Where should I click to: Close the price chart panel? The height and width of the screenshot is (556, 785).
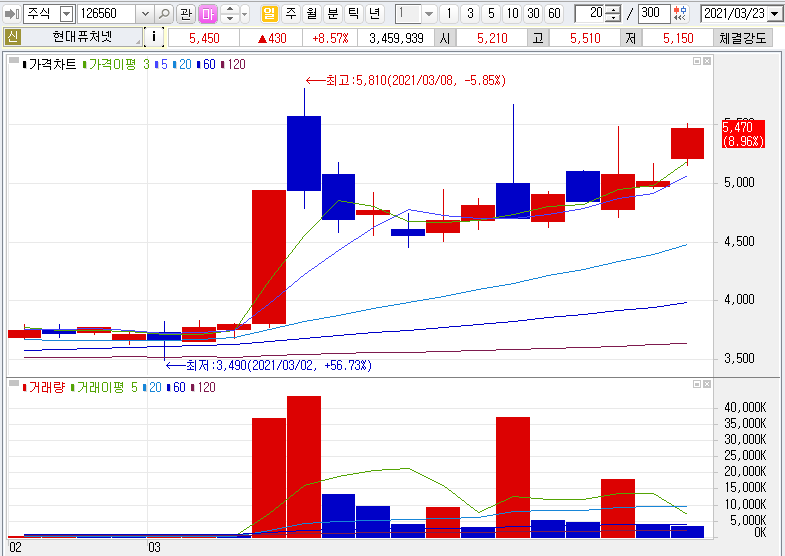(707, 61)
